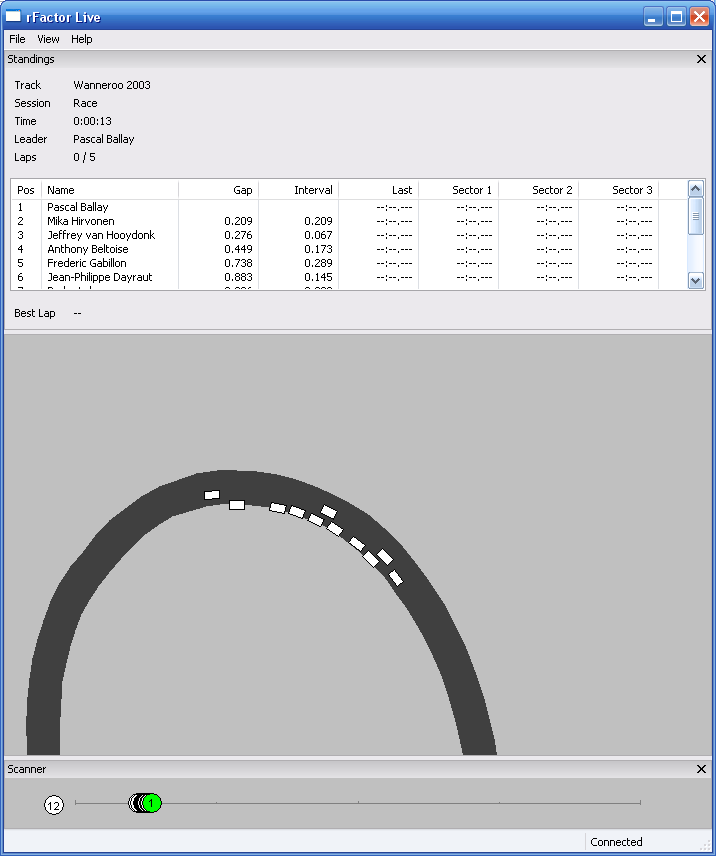Open the File menu

tap(17, 39)
